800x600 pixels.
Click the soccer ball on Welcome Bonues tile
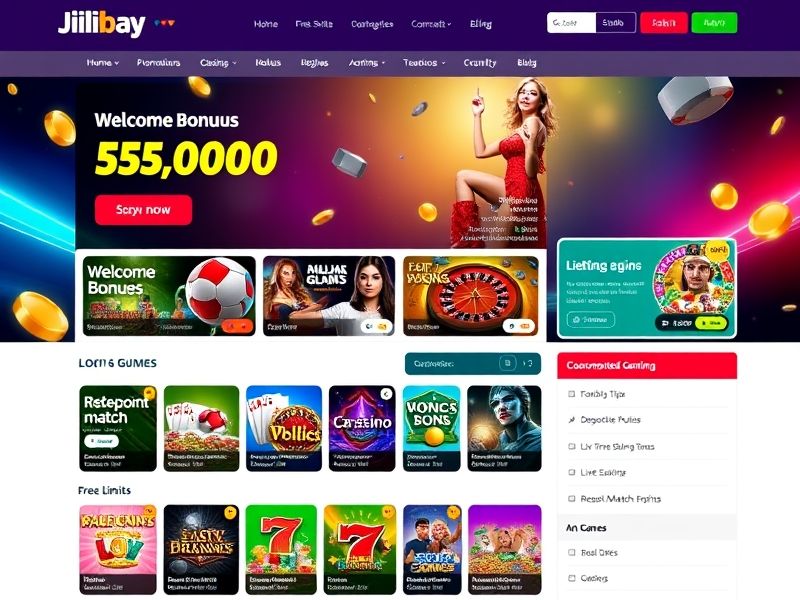point(219,288)
